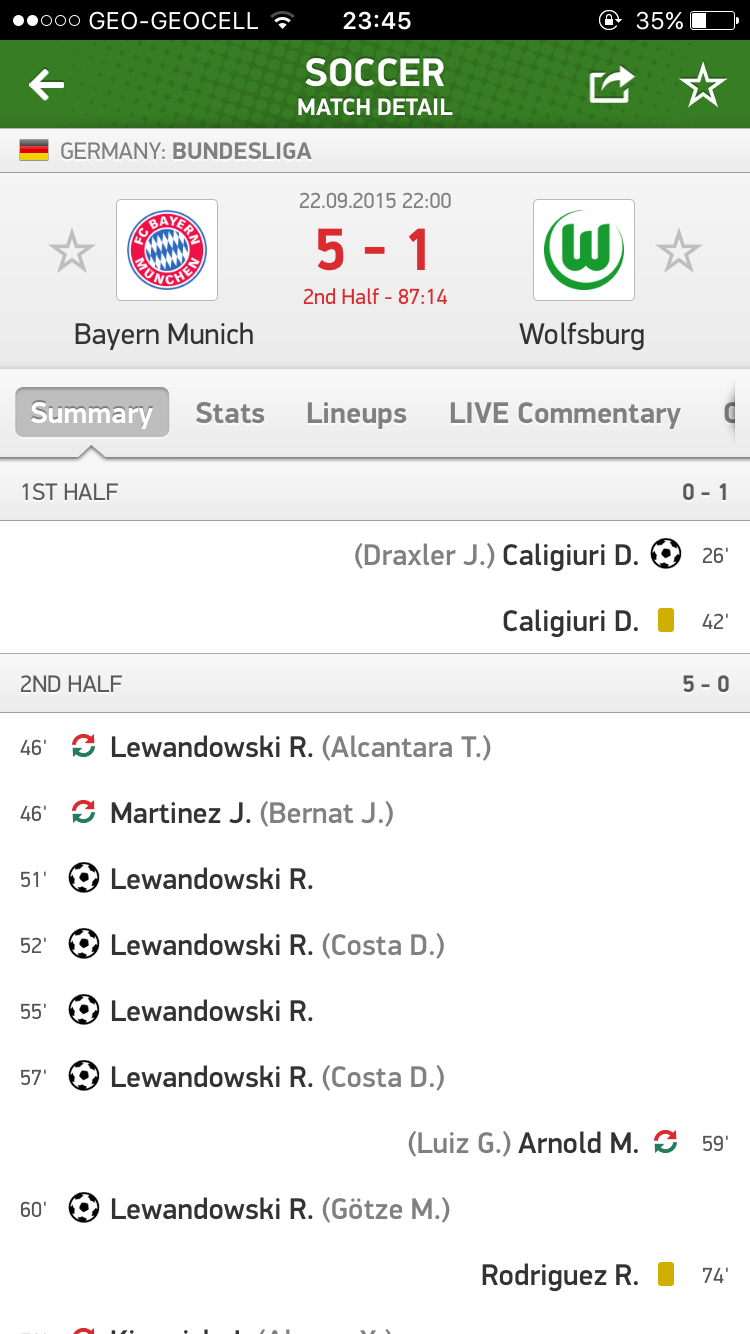
Task: Tap Lewandowski's 51' goal ball icon
Action: coord(84,879)
